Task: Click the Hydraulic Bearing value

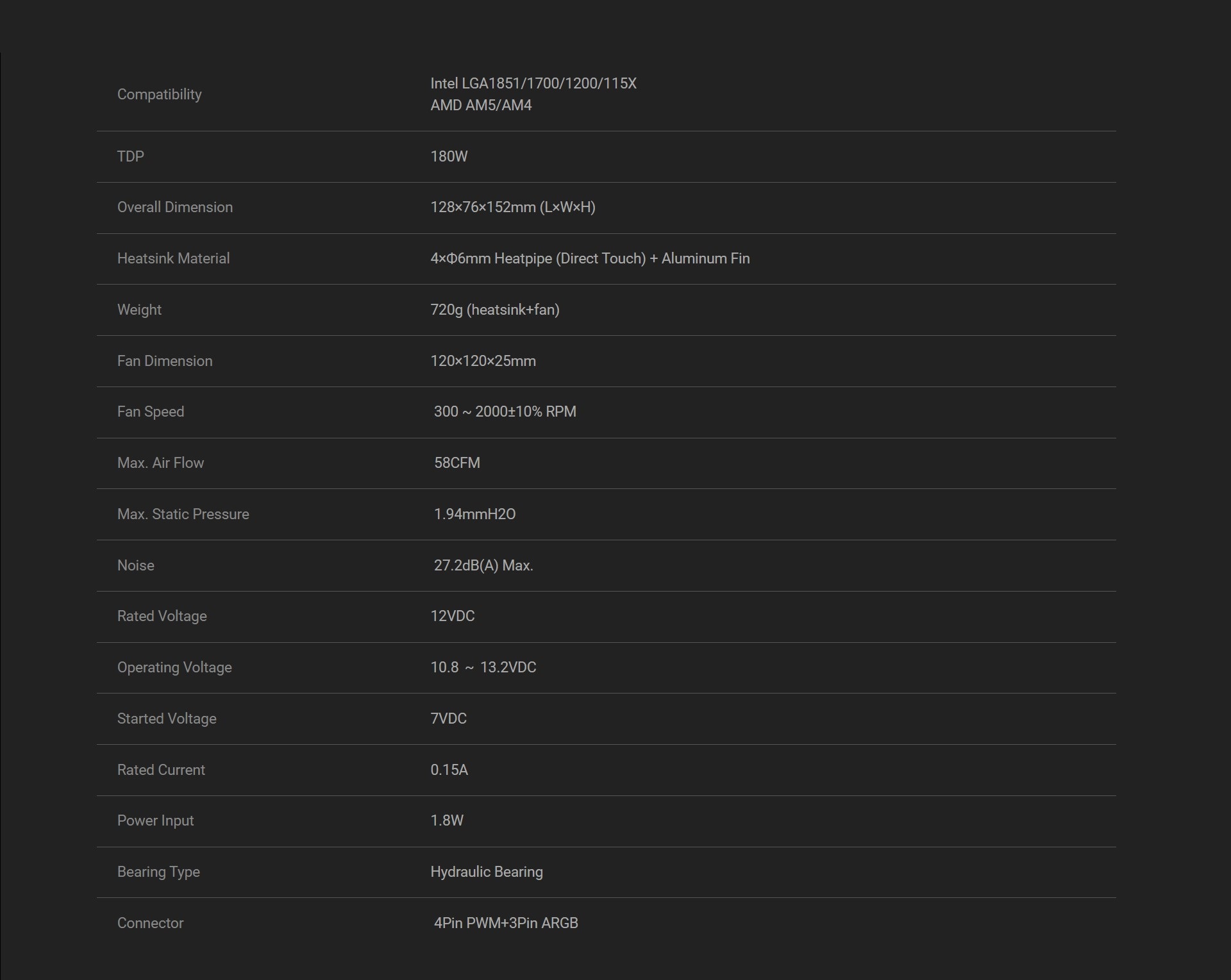Action: pyautogui.click(x=486, y=872)
